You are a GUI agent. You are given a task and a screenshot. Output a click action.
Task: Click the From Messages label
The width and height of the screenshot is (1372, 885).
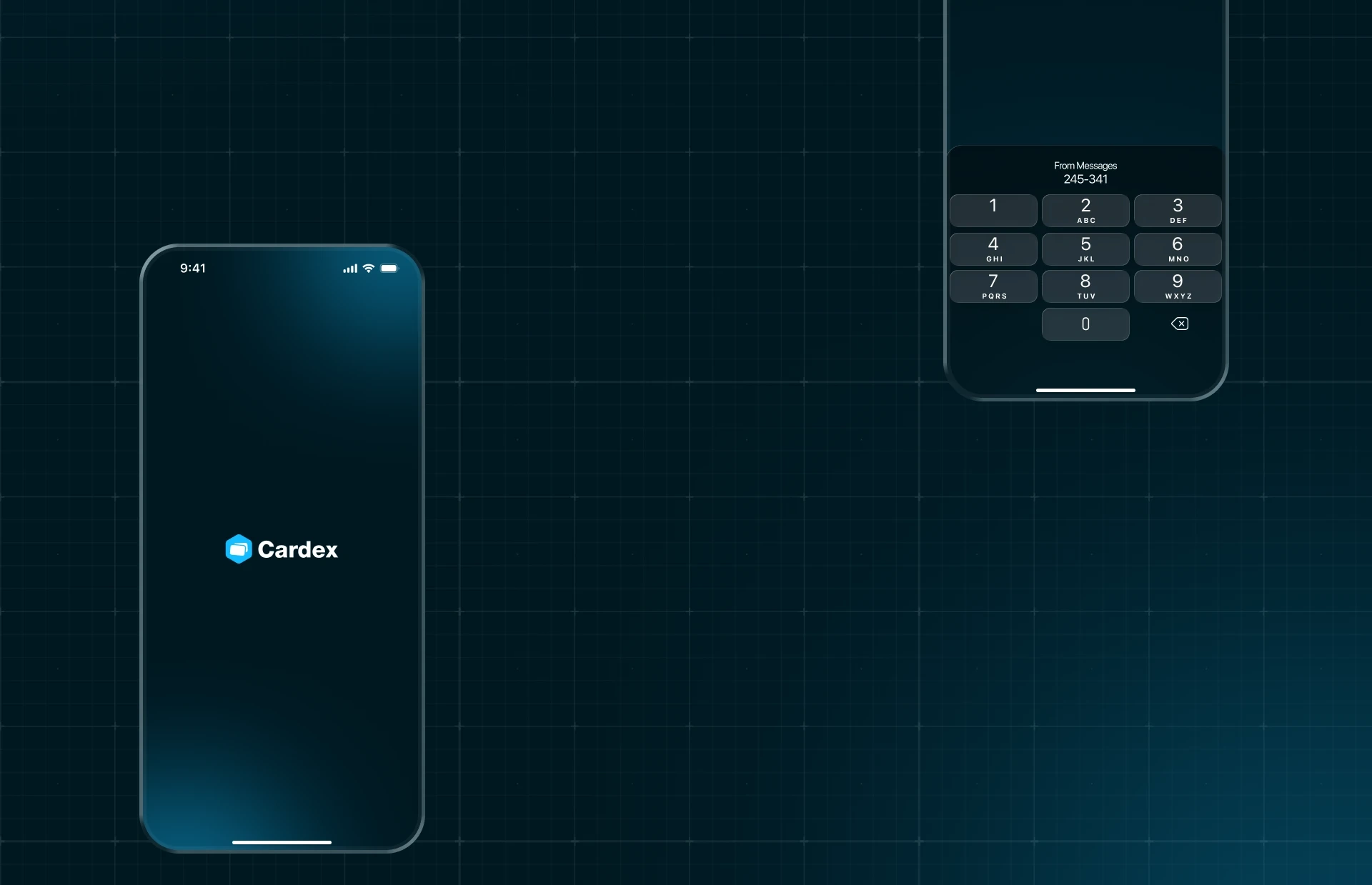1085,166
